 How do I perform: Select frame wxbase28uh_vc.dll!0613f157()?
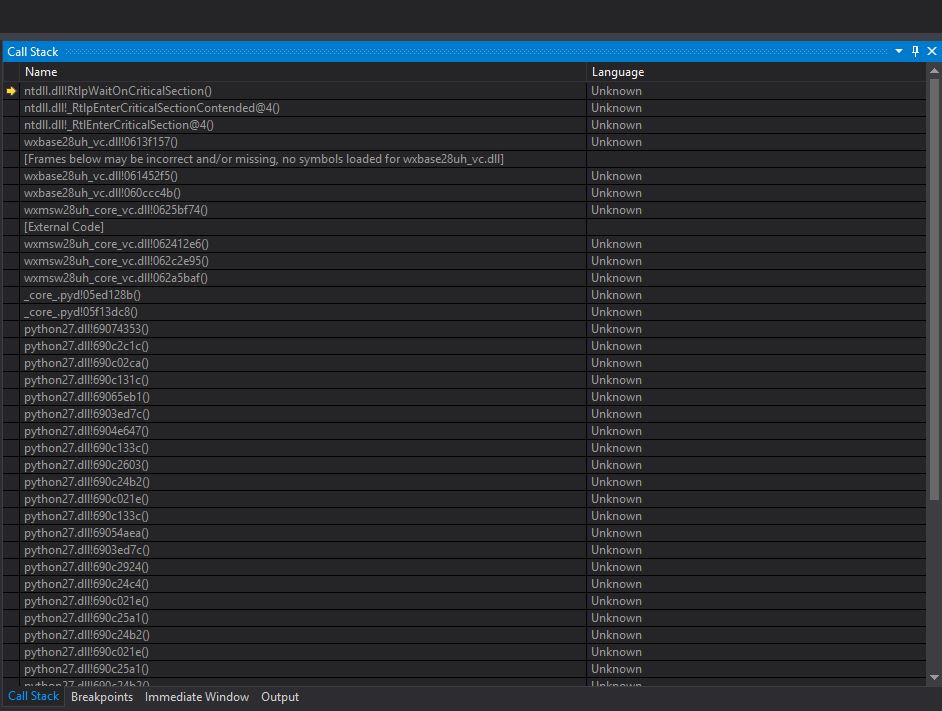pos(101,142)
